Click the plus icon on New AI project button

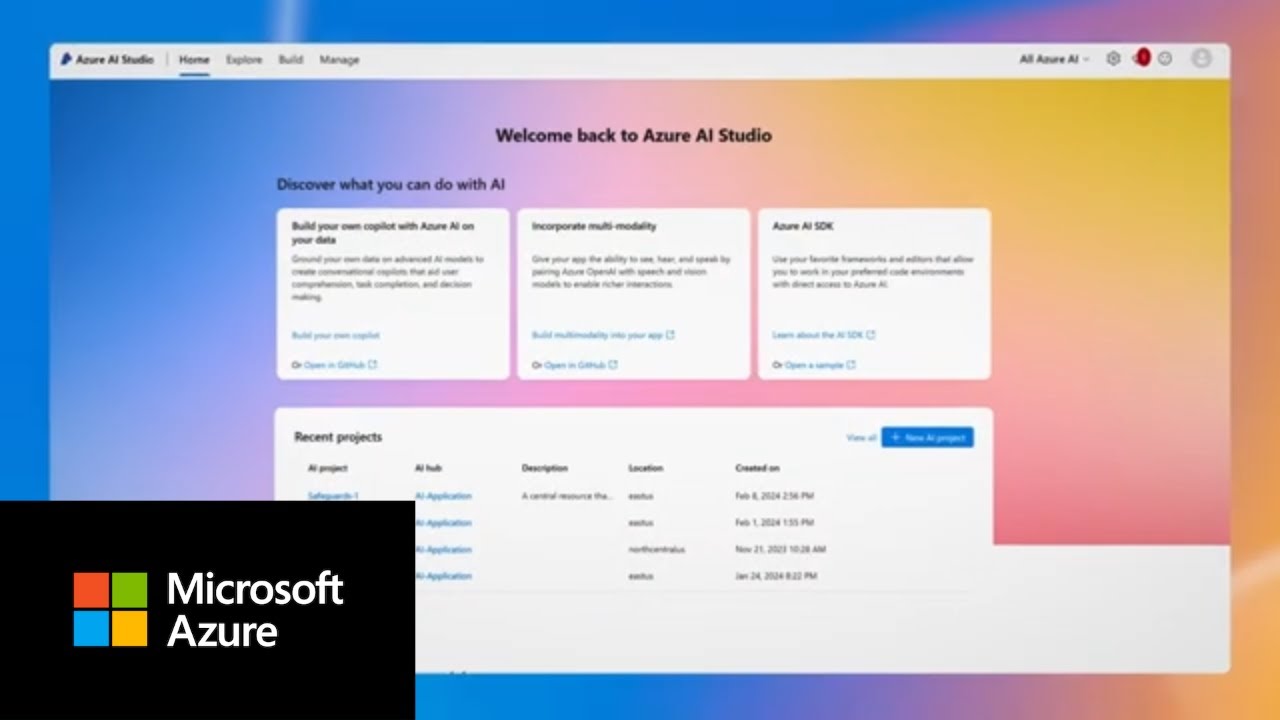pyautogui.click(x=895, y=437)
